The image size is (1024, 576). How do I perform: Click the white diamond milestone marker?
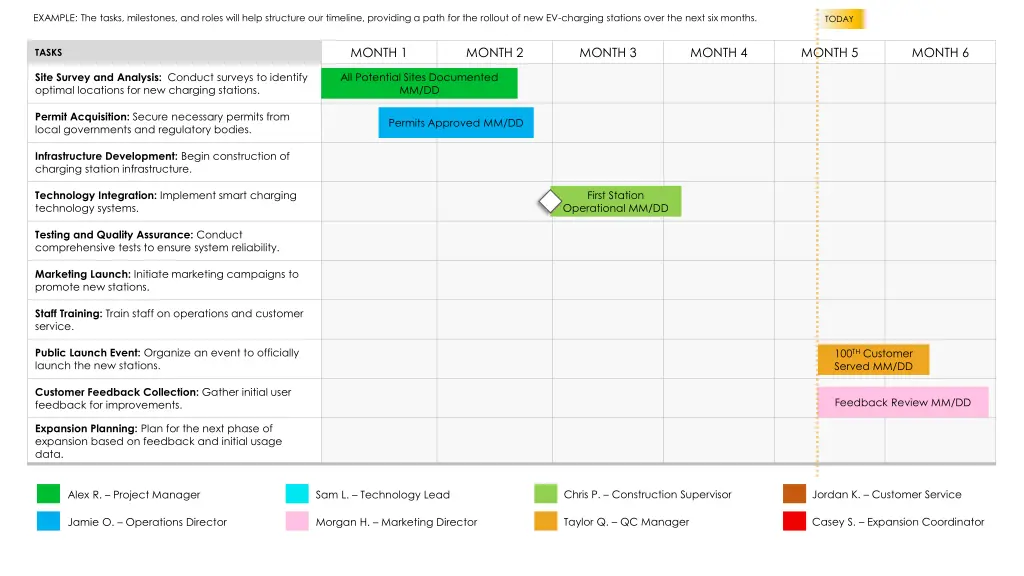[550, 201]
